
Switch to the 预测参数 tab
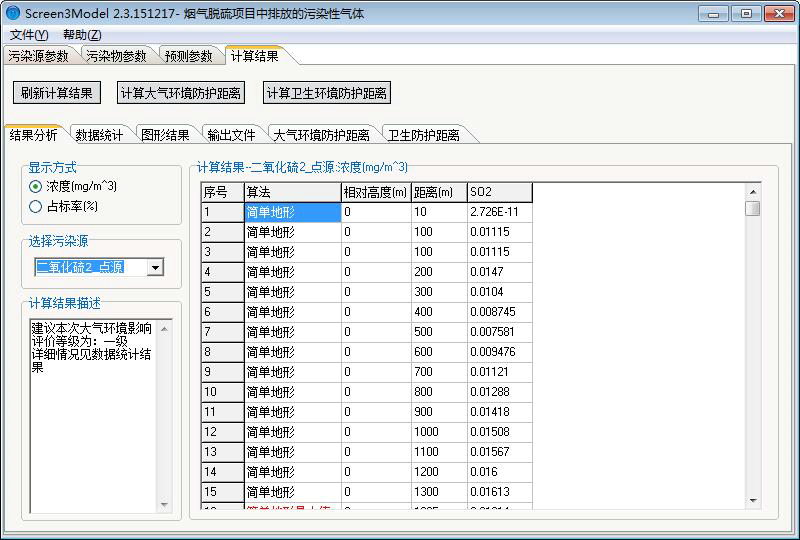click(x=189, y=56)
